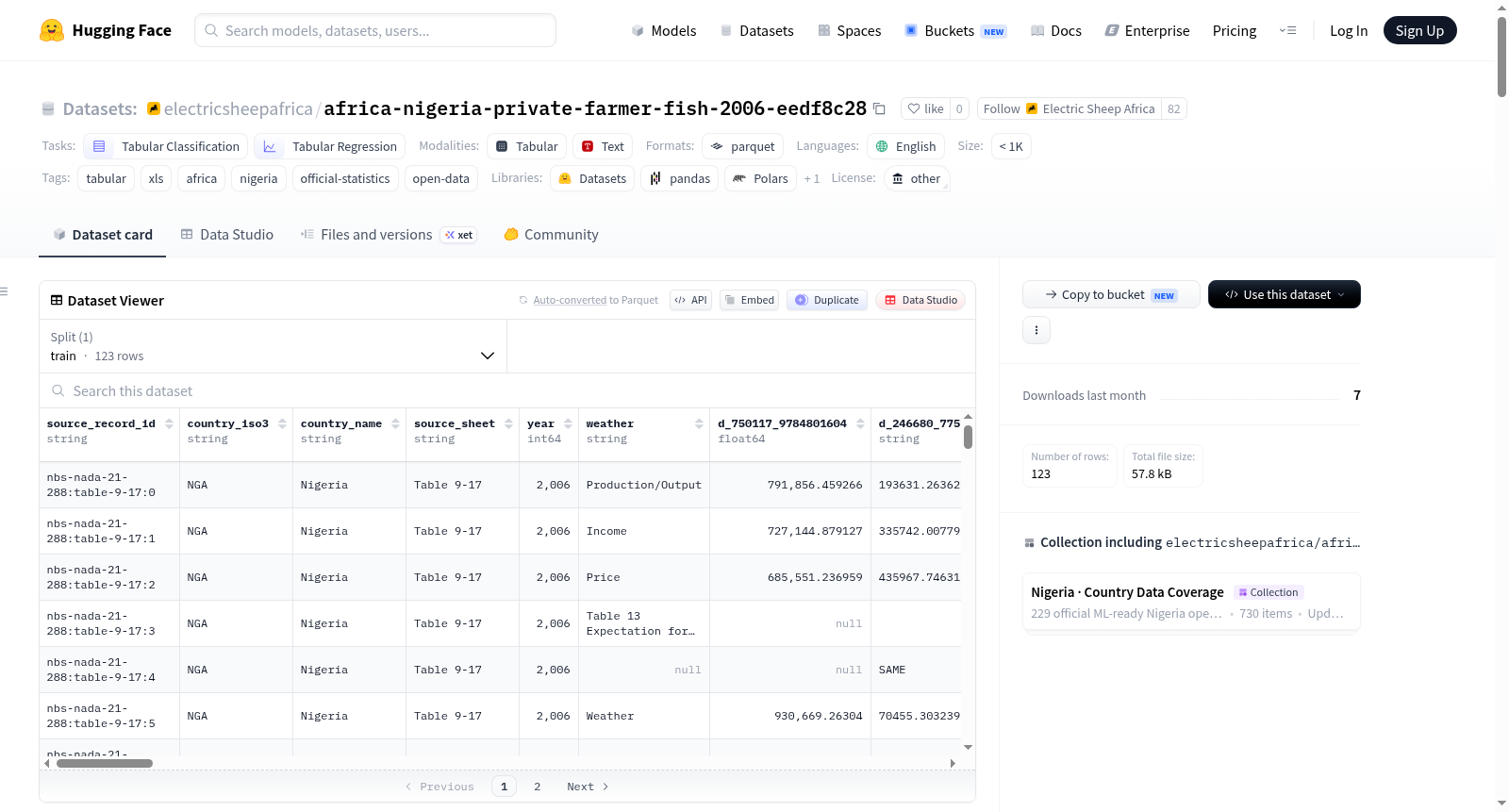Duplicate this dataset
This screenshot has height=812, width=1509.
coord(827,300)
